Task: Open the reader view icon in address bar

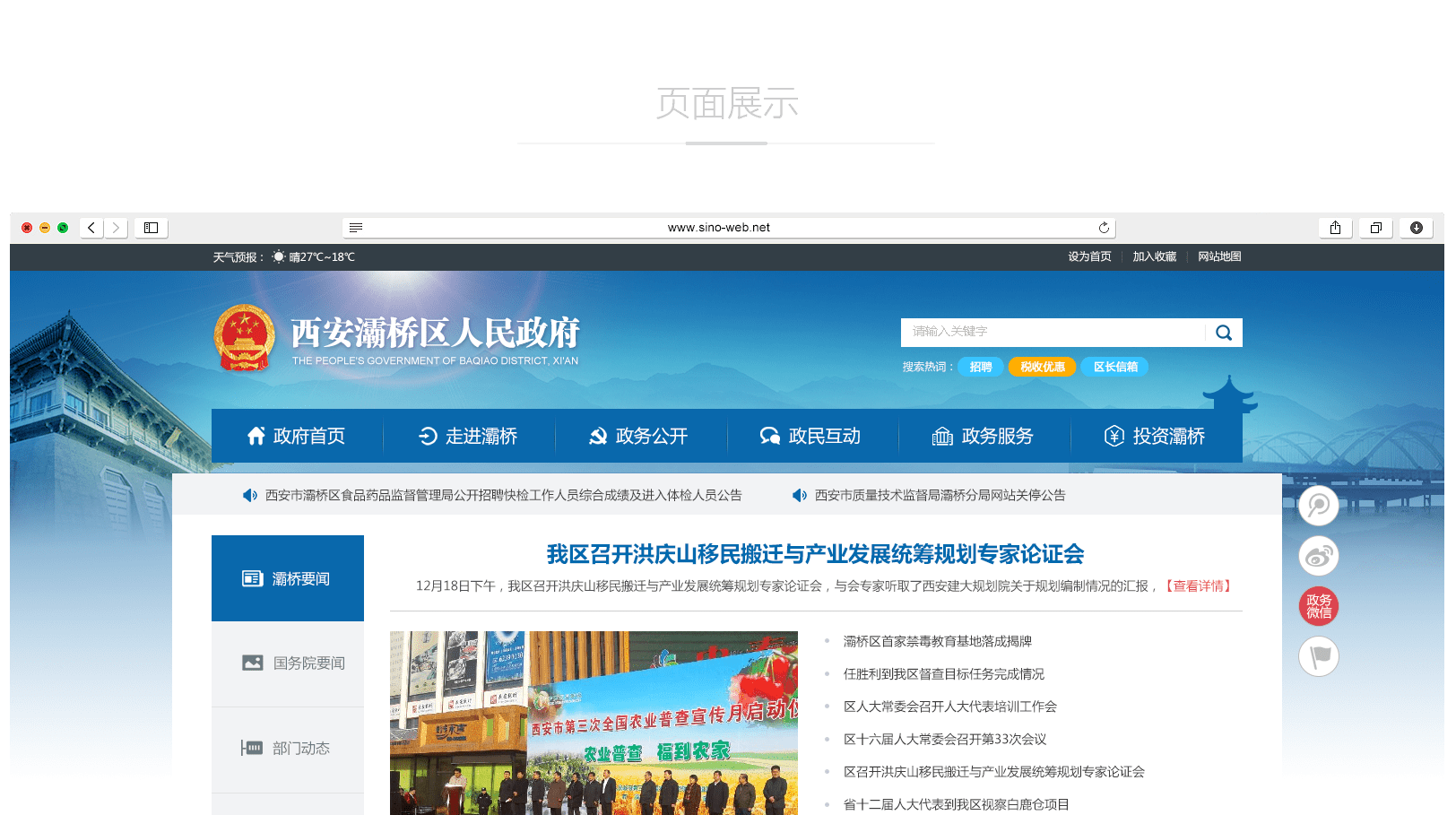Action: [x=356, y=228]
